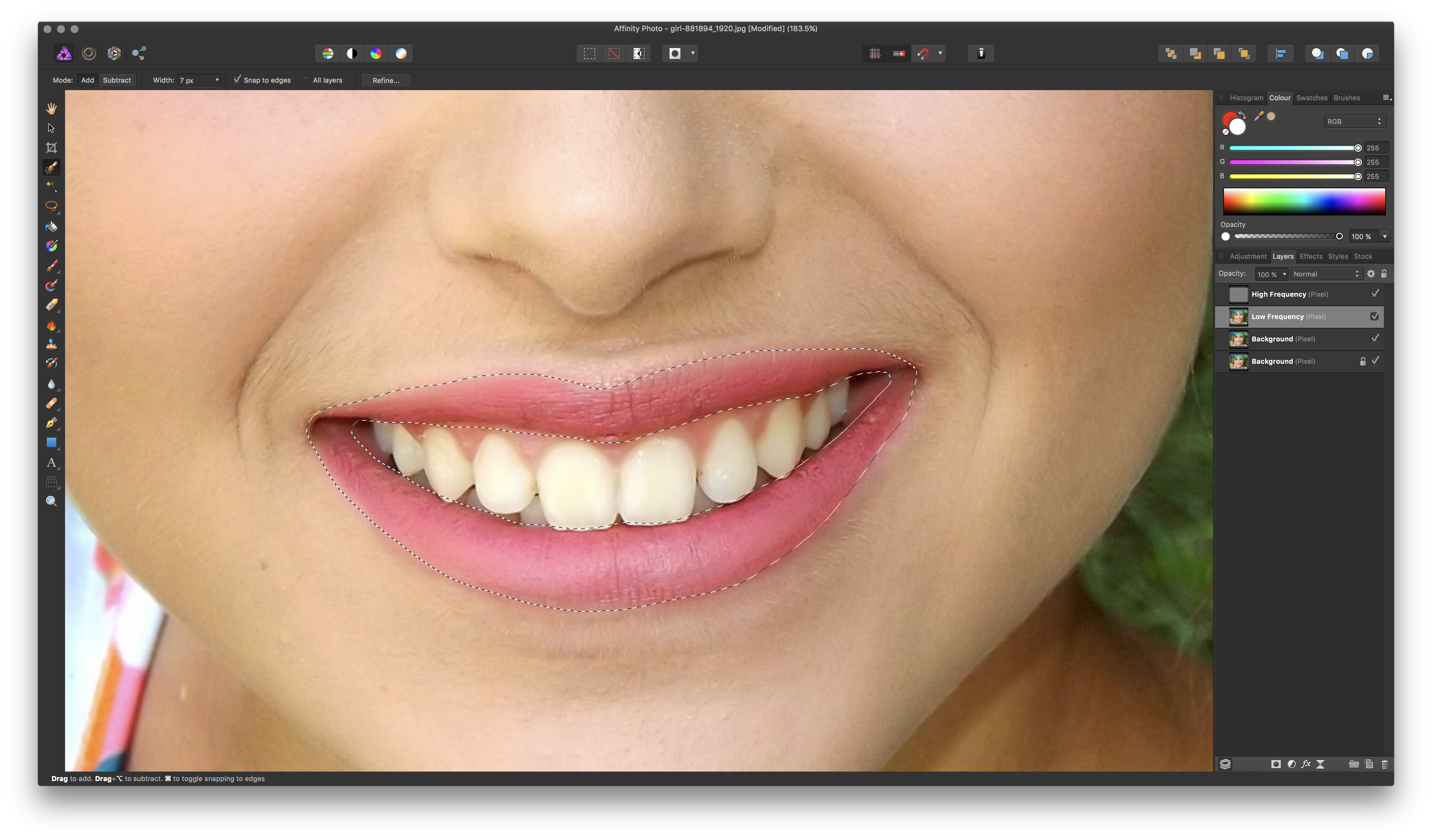This screenshot has height=840, width=1432.
Task: Click the Auto White Balance icon
Action: coord(401,54)
